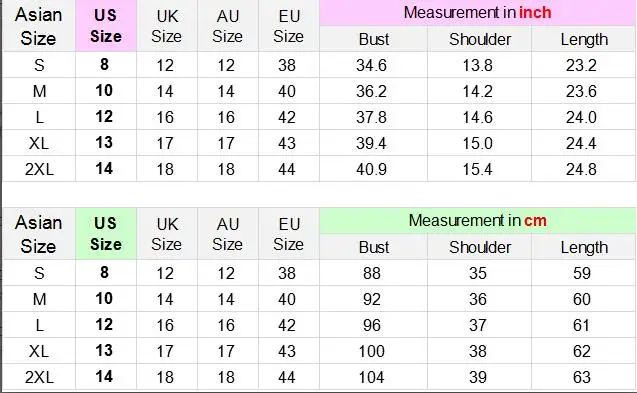637x393 pixels.
Task: Select the EU Size header in inch table
Action: coord(288,26)
